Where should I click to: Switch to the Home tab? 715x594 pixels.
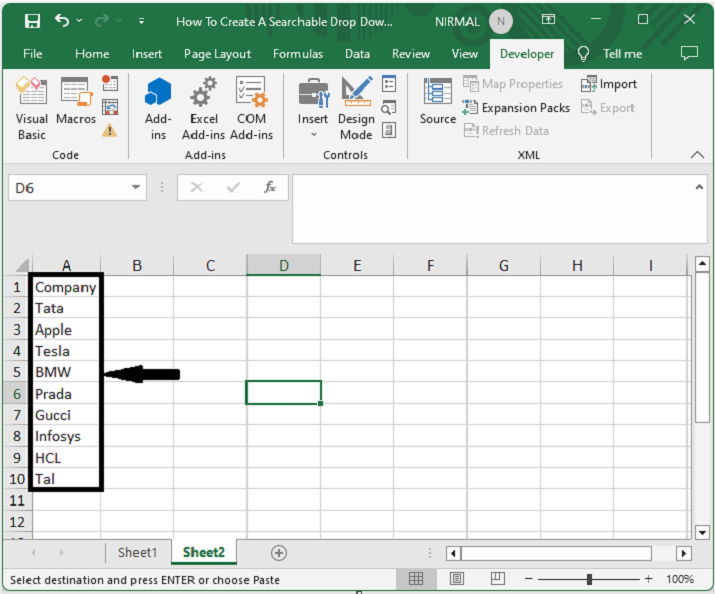(92, 54)
